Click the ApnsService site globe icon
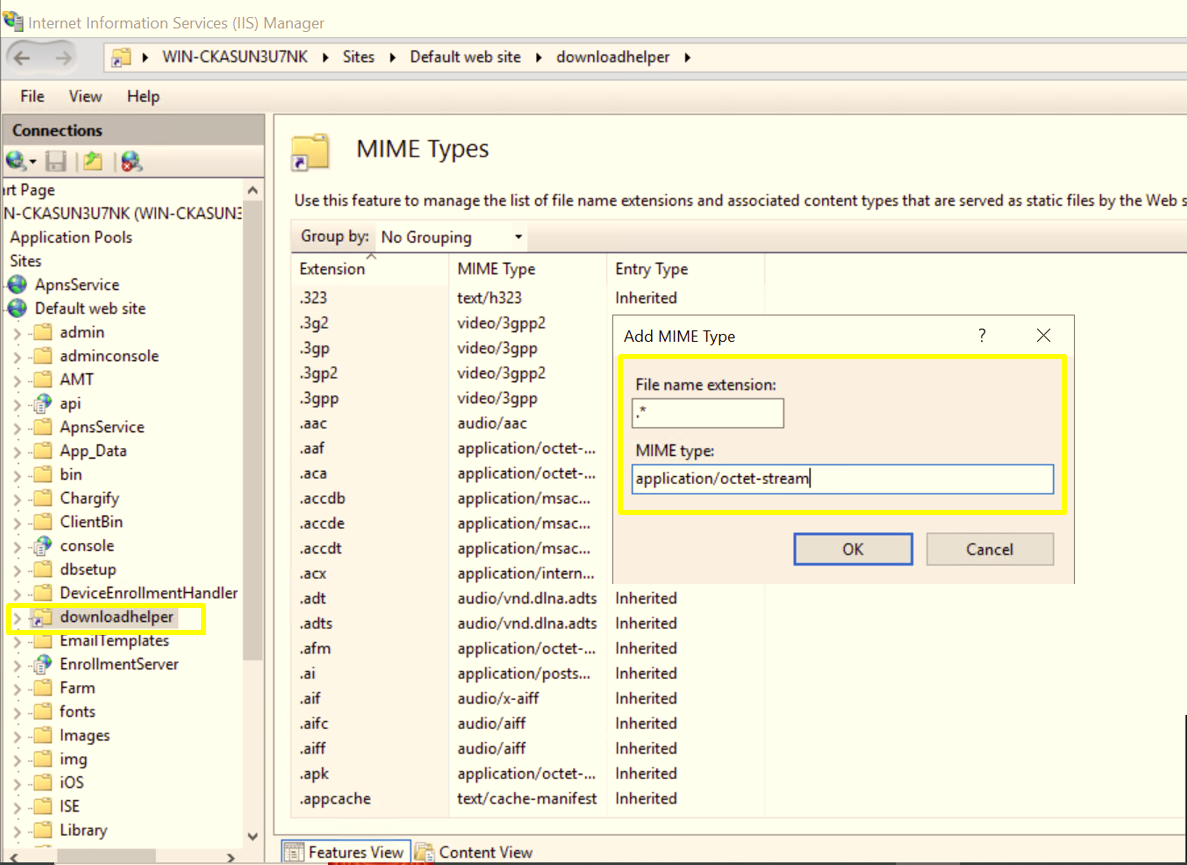1187x865 pixels. tap(18, 285)
